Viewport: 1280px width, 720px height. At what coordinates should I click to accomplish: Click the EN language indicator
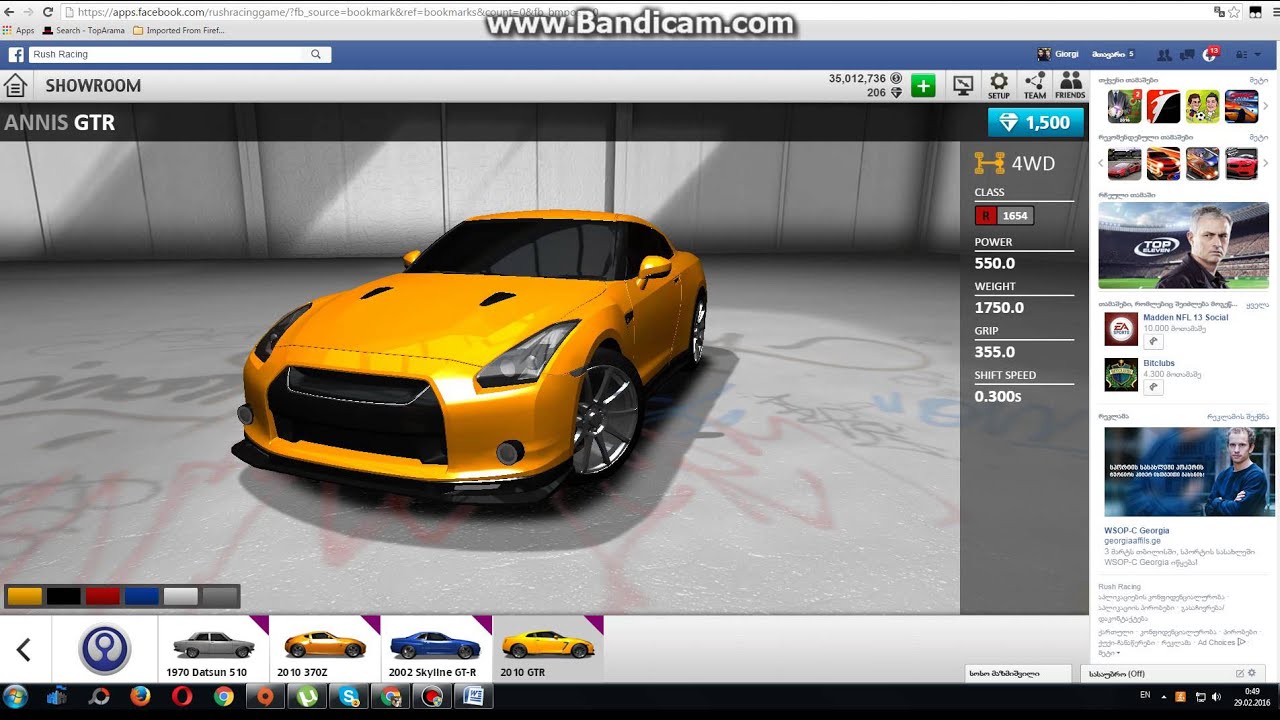(x=1145, y=694)
